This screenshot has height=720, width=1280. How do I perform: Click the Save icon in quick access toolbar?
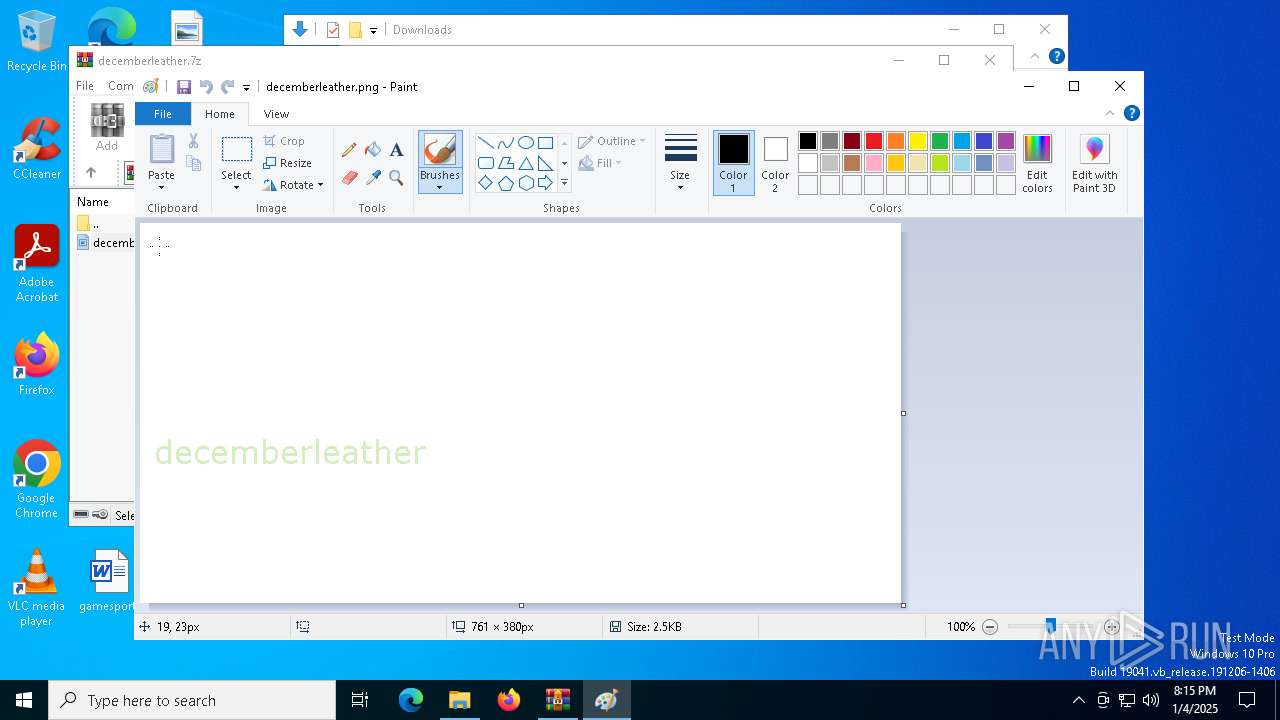(x=184, y=87)
